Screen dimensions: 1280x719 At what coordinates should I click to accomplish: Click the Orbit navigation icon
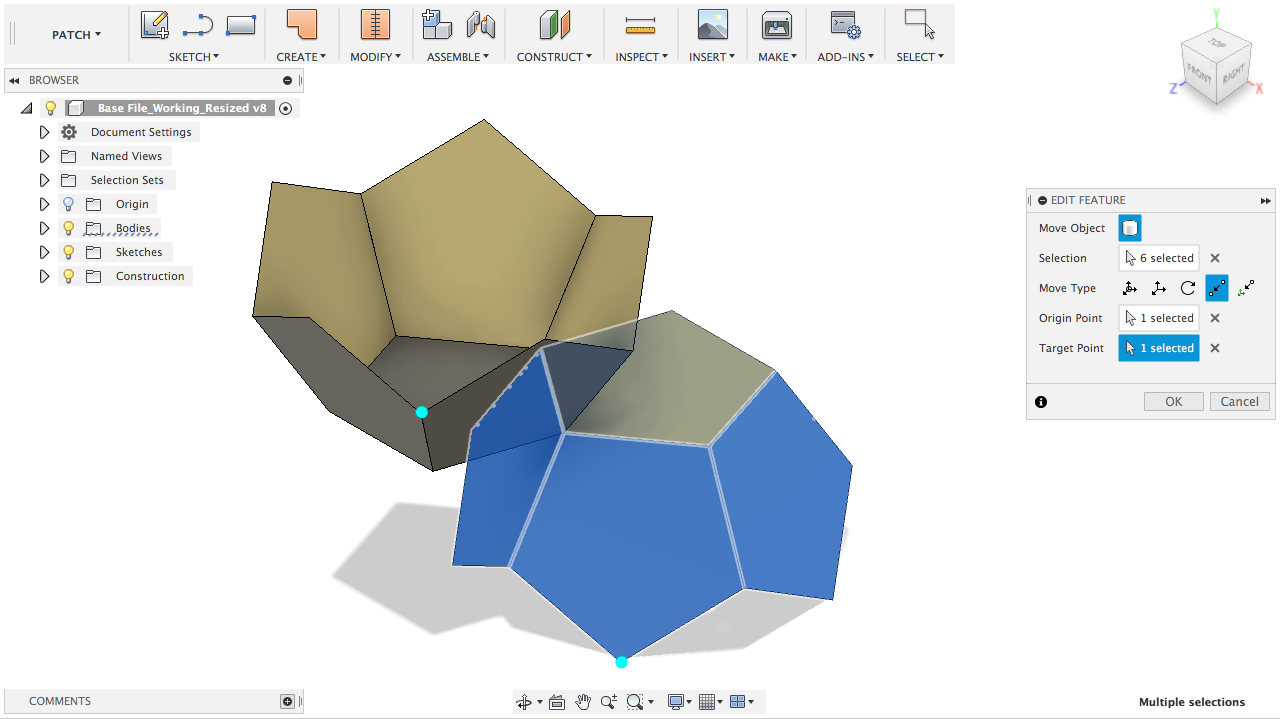click(524, 702)
